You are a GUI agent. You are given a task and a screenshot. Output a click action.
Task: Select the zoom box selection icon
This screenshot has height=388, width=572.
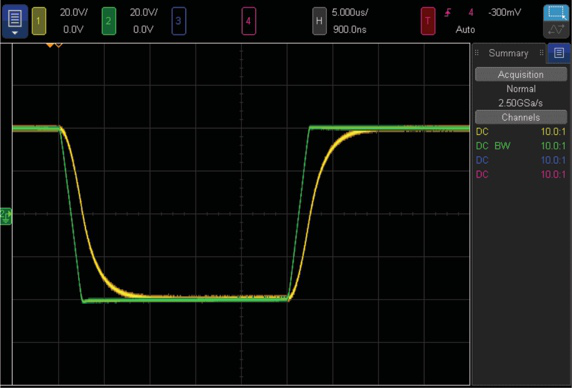(556, 13)
